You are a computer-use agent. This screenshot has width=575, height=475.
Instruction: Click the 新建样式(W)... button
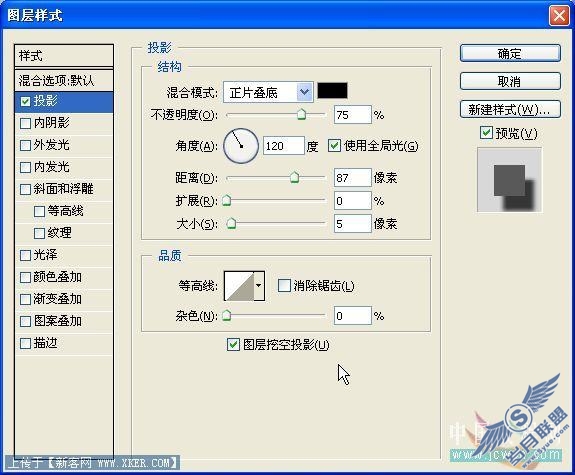point(510,109)
